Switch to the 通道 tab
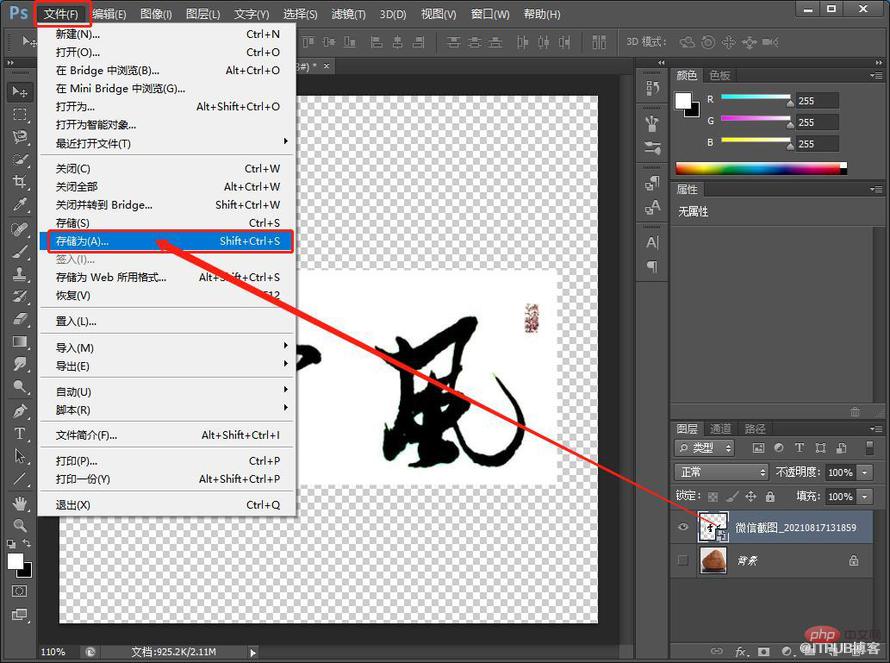Image resolution: width=890 pixels, height=663 pixels. point(720,429)
